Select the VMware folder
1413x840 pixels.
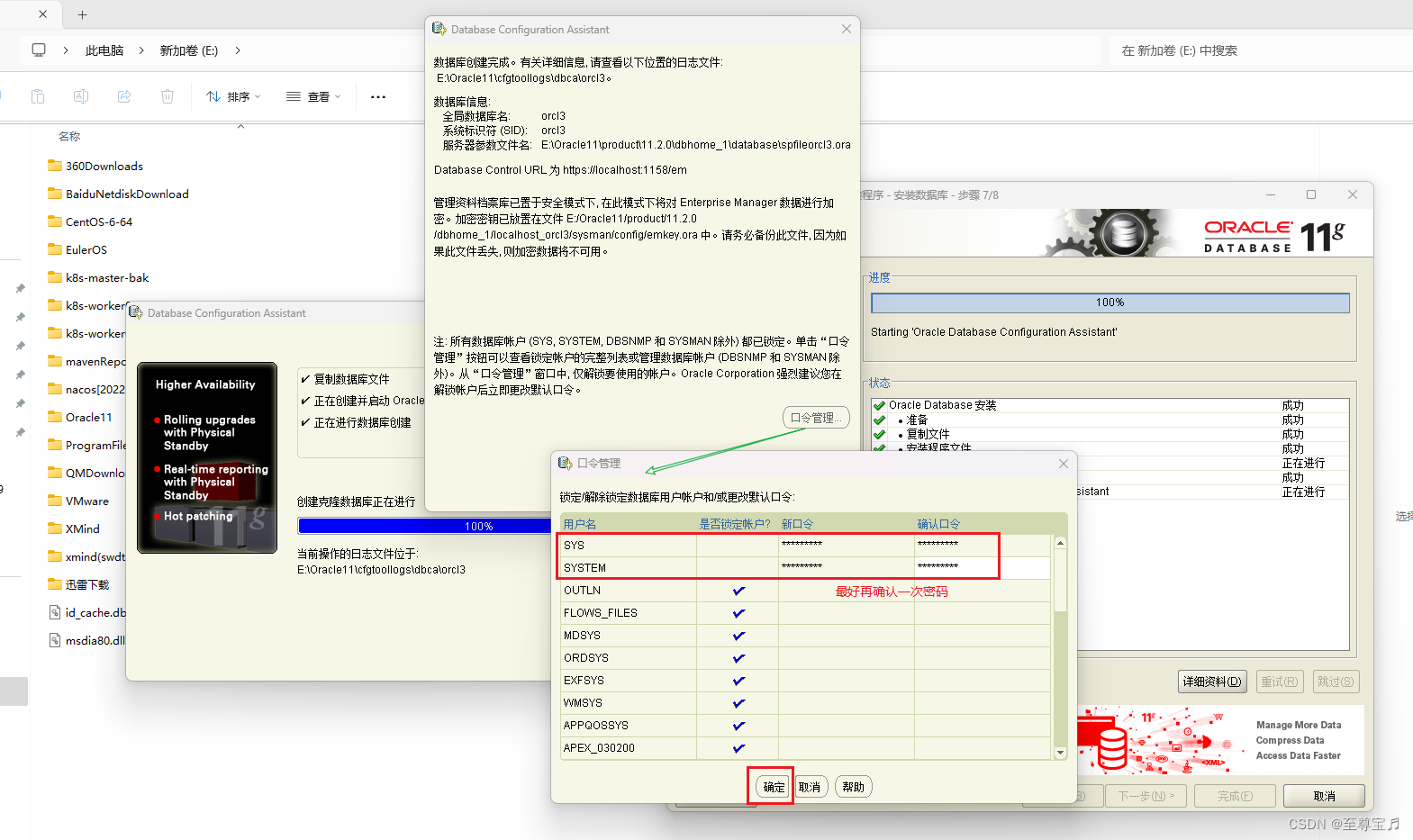(x=78, y=501)
